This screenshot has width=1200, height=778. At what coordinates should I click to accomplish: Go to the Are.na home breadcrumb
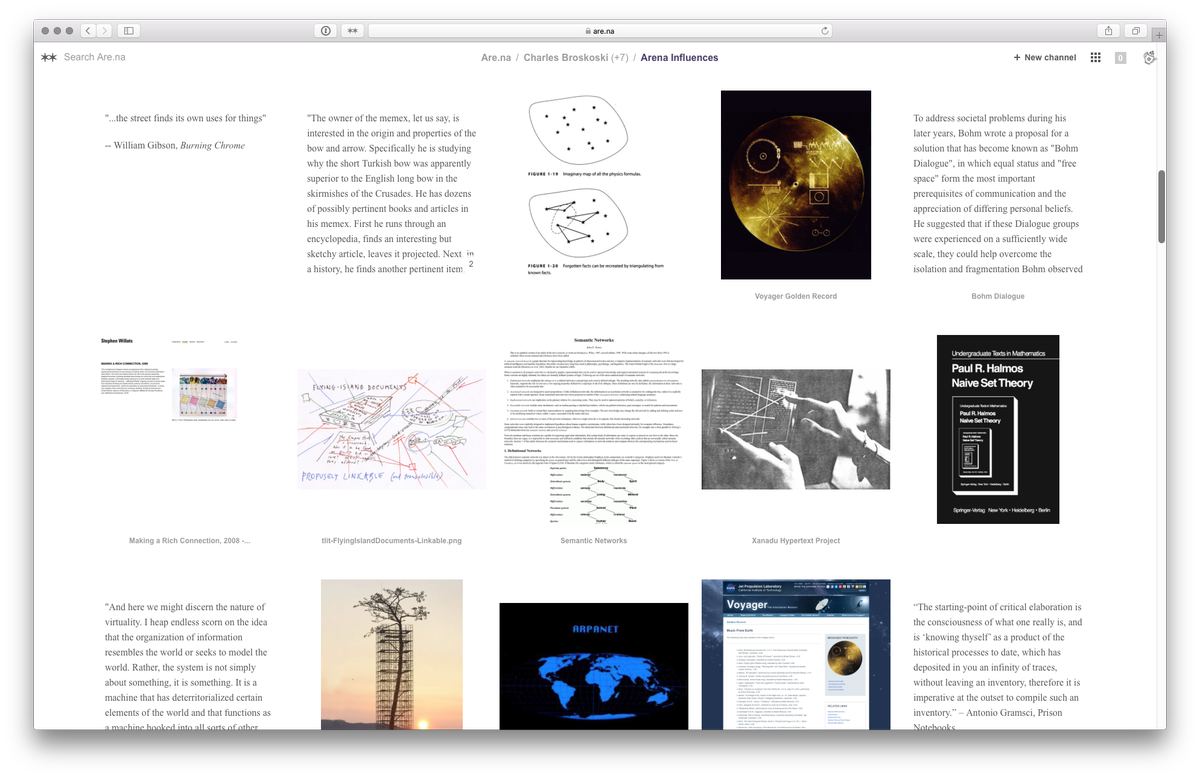coord(496,58)
